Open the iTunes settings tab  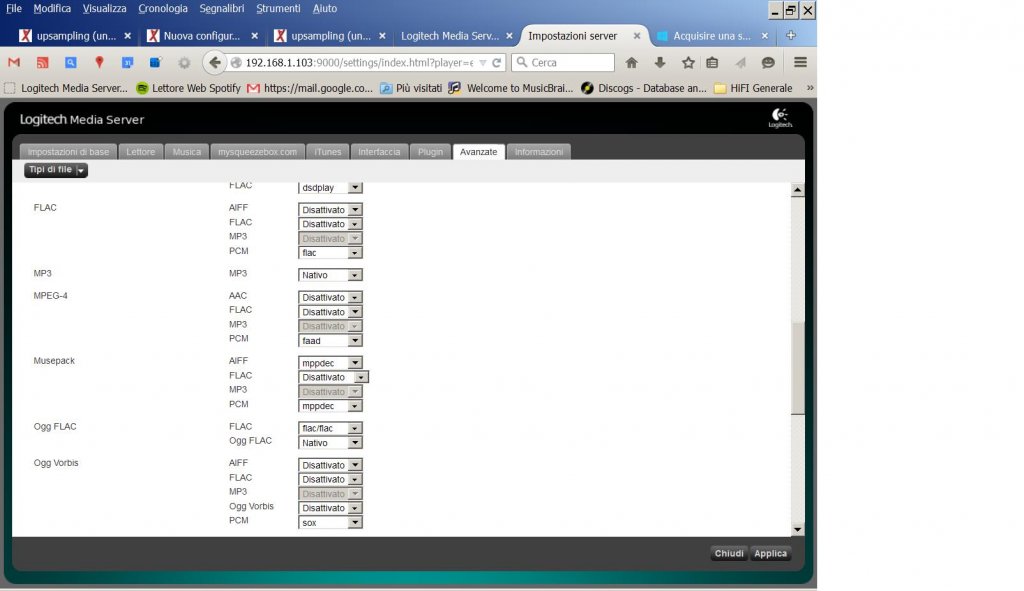click(x=328, y=152)
